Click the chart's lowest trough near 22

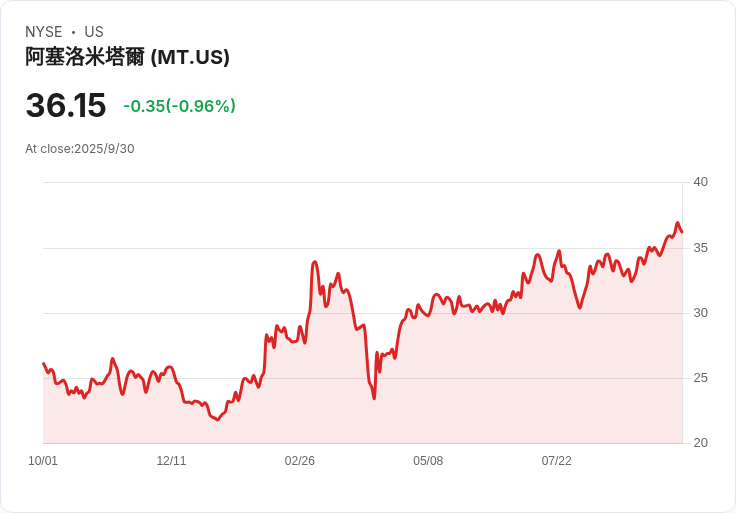tap(217, 419)
